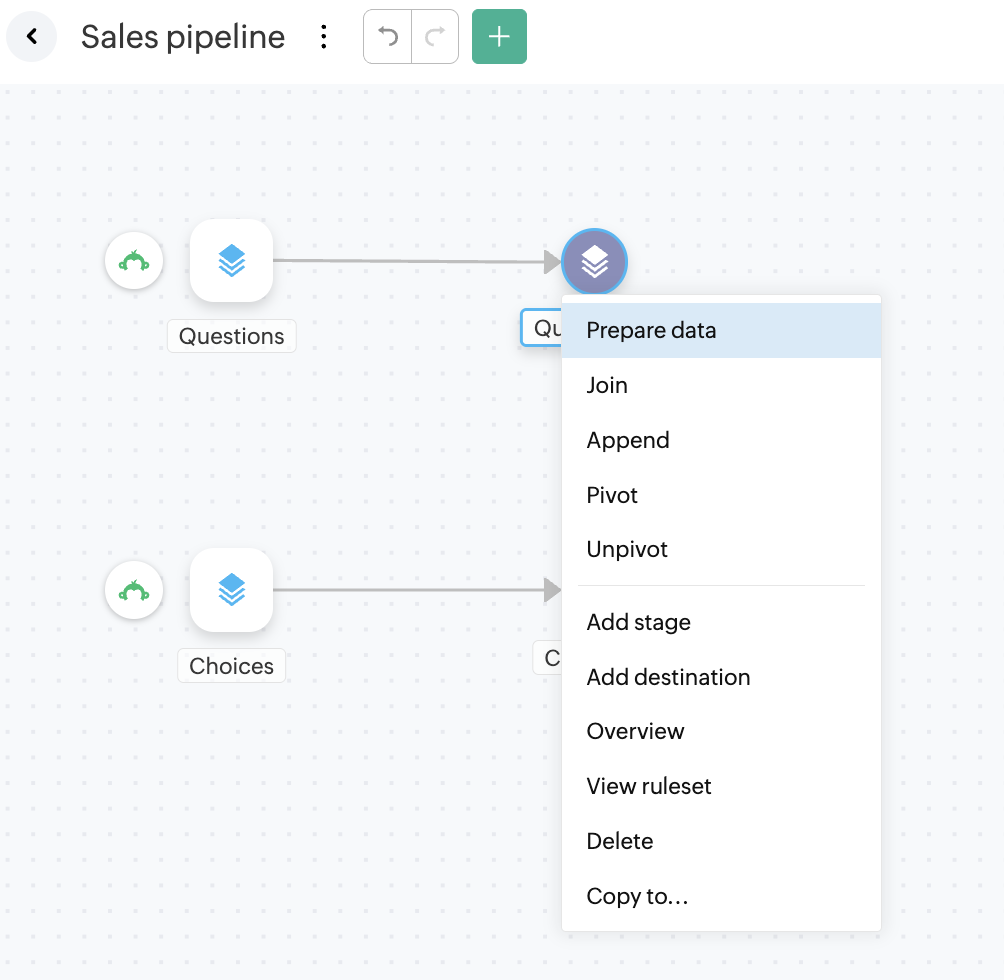Click the undo arrow icon
The width and height of the screenshot is (1004, 980).
click(x=388, y=37)
